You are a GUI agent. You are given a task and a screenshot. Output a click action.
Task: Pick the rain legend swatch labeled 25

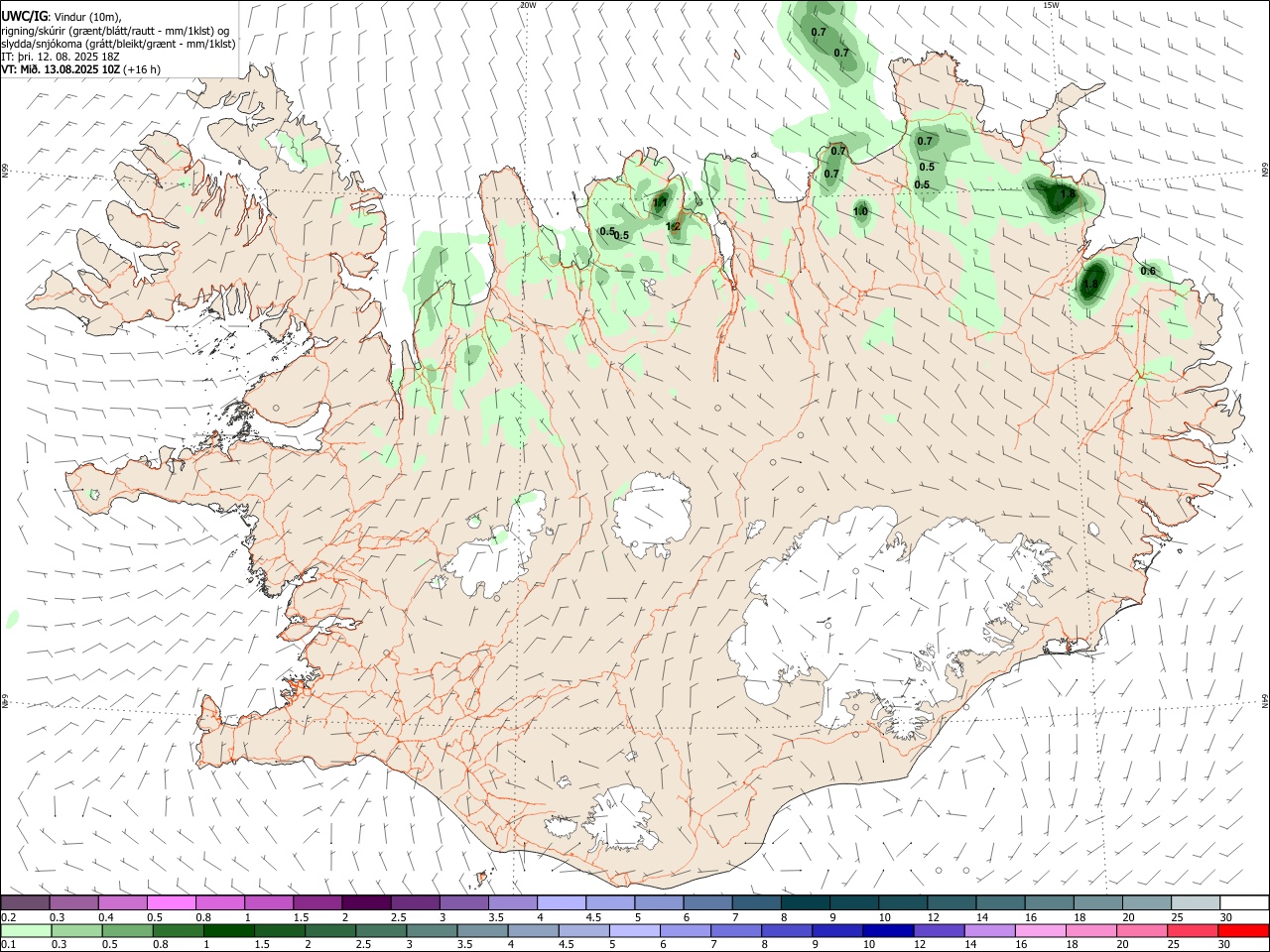tap(1194, 930)
